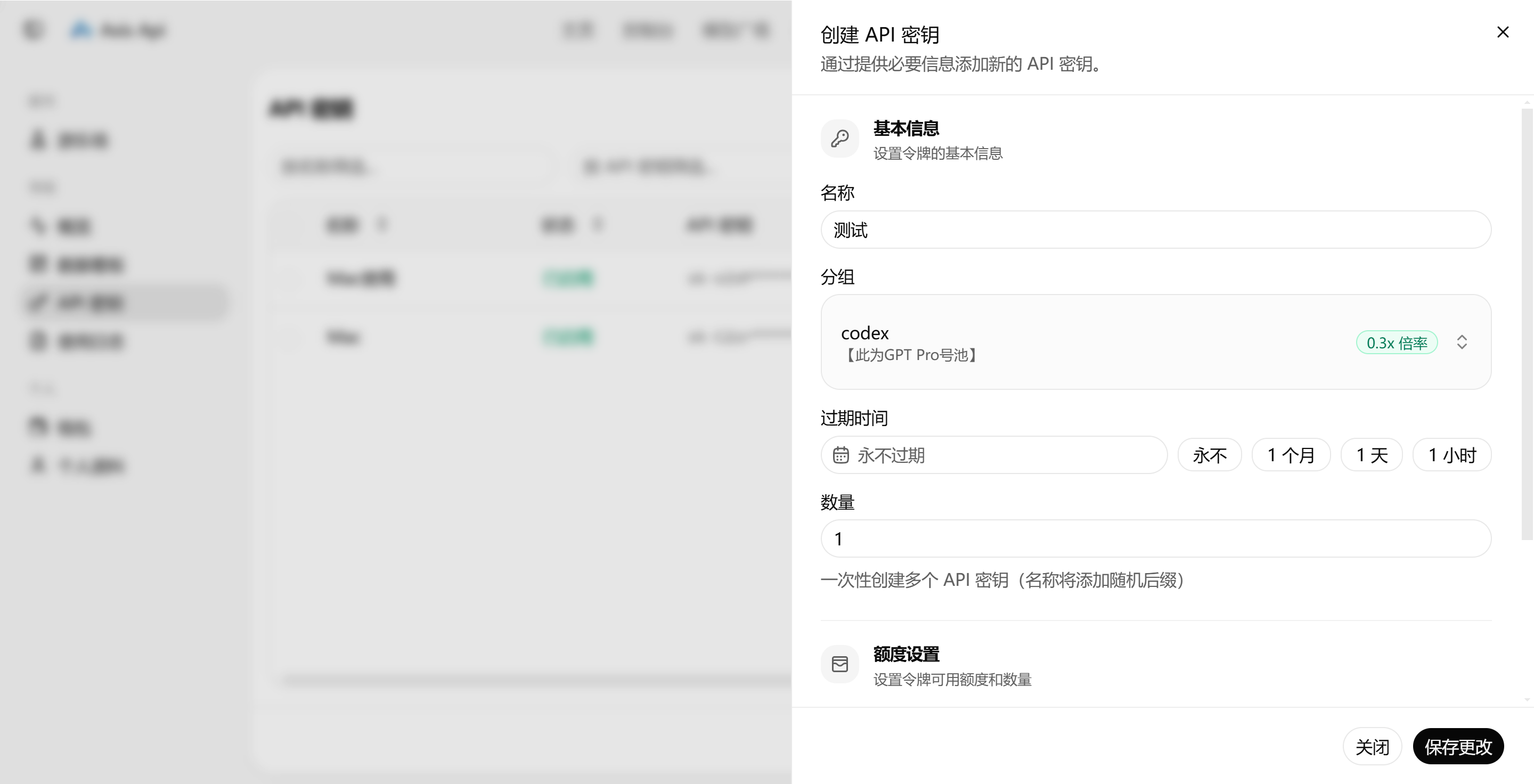Image resolution: width=1534 pixels, height=784 pixels.
Task: Click the 基本信息 section heading
Action: click(907, 128)
